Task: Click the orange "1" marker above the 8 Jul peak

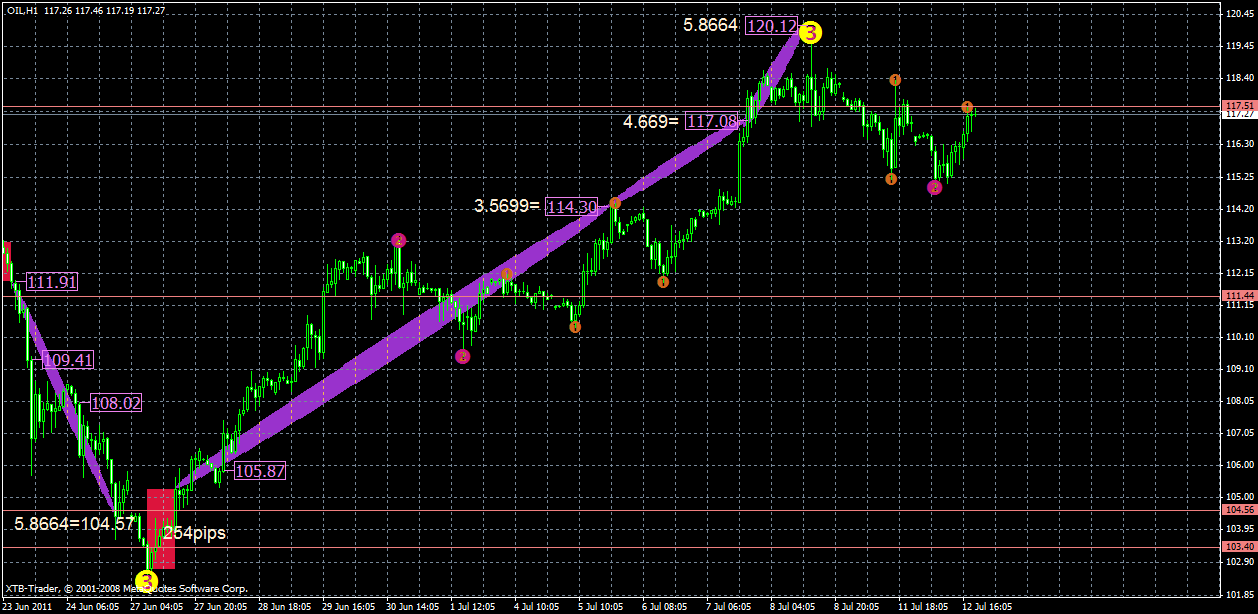Action: point(894,78)
